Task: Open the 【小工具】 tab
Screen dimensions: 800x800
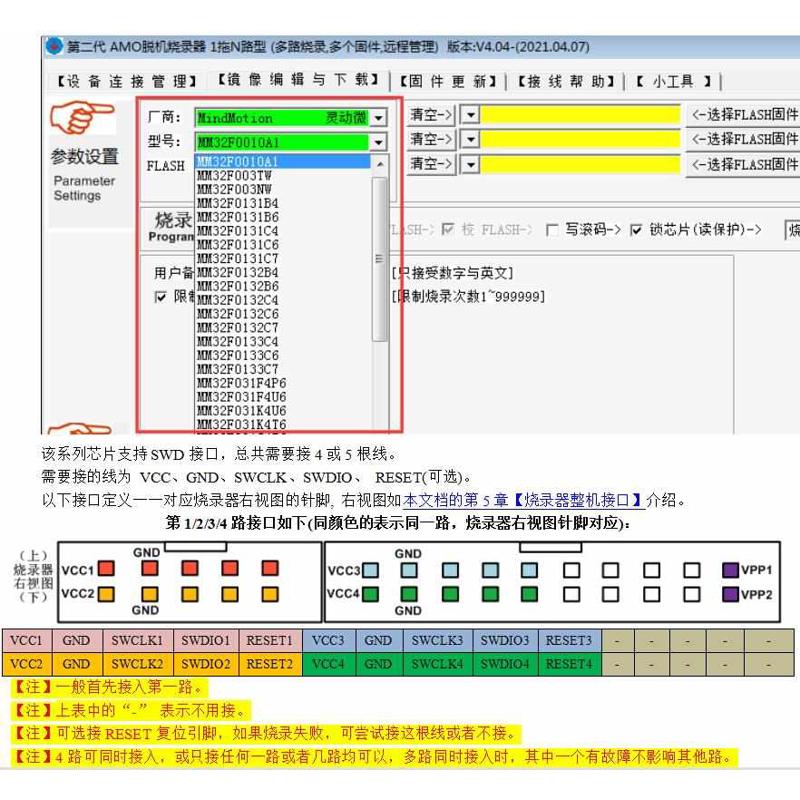Action: 673,81
